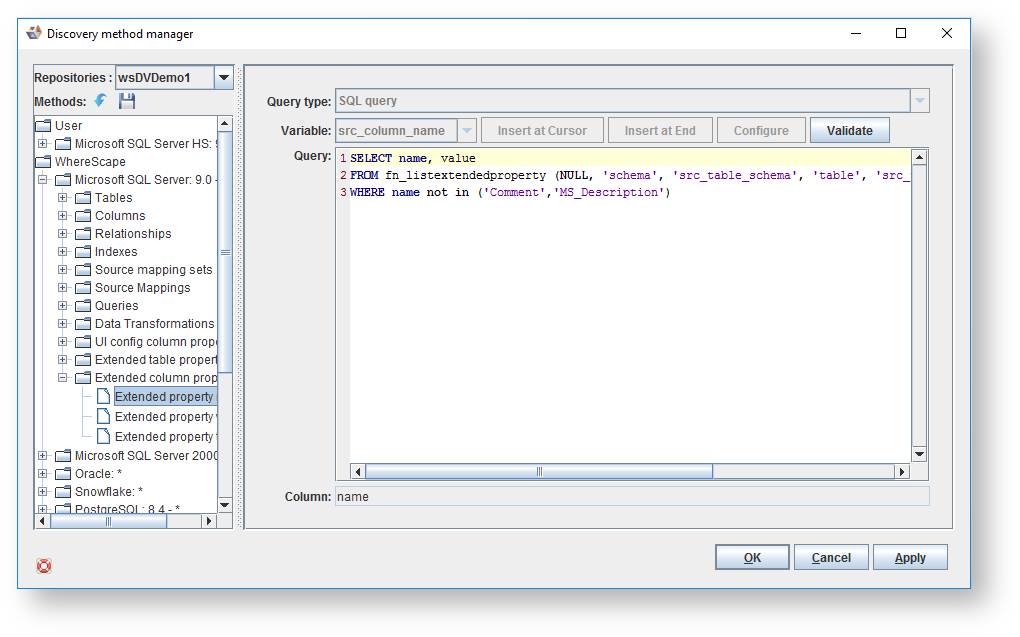Click the query editor horizontal scrollbar
1020x637 pixels.
click(538, 472)
